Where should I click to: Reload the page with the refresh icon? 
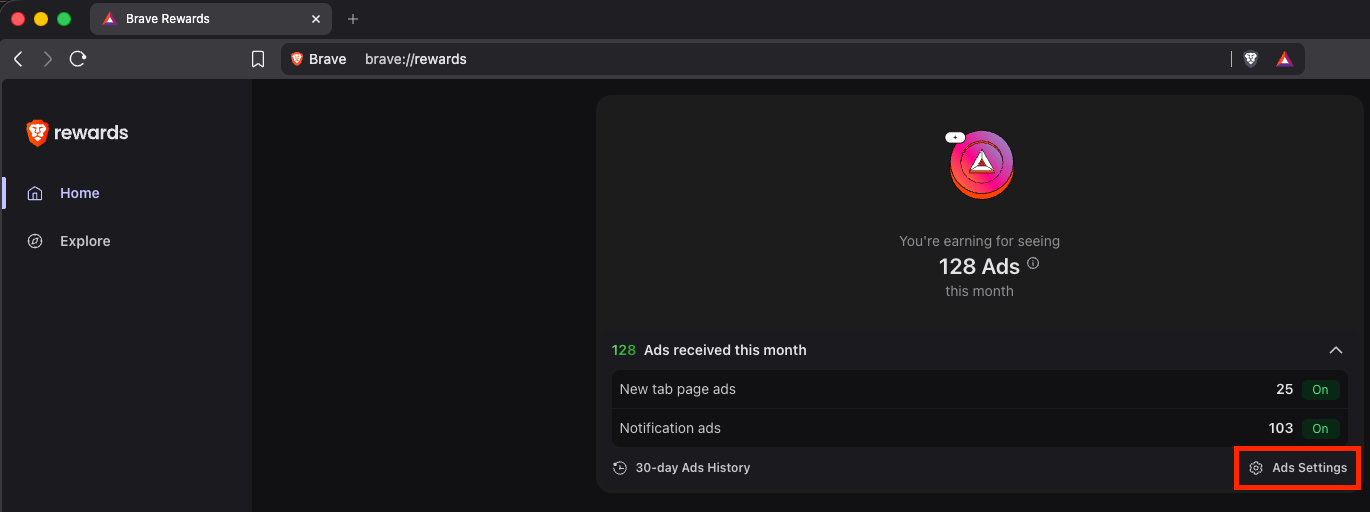click(78, 59)
